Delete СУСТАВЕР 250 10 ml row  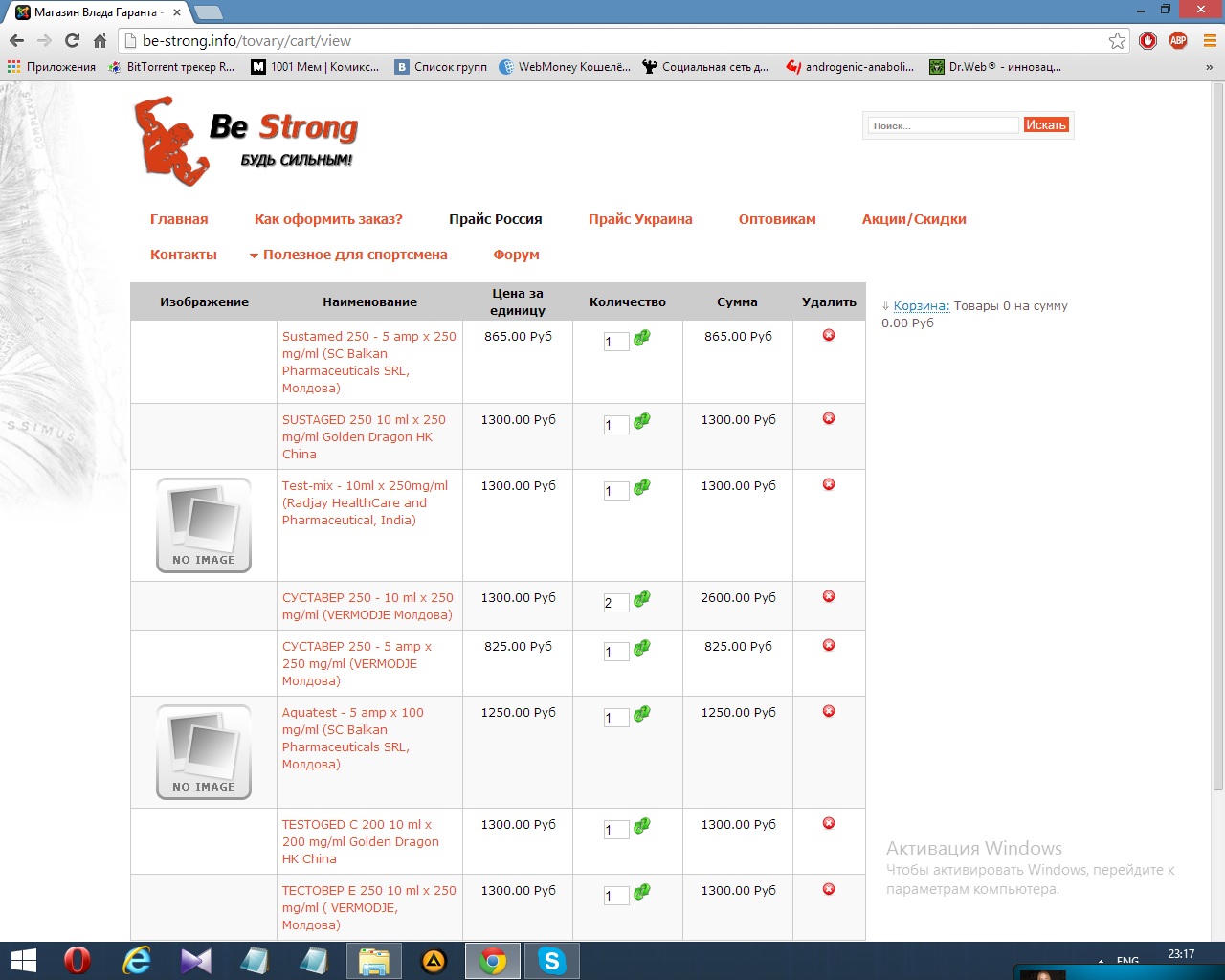click(829, 596)
